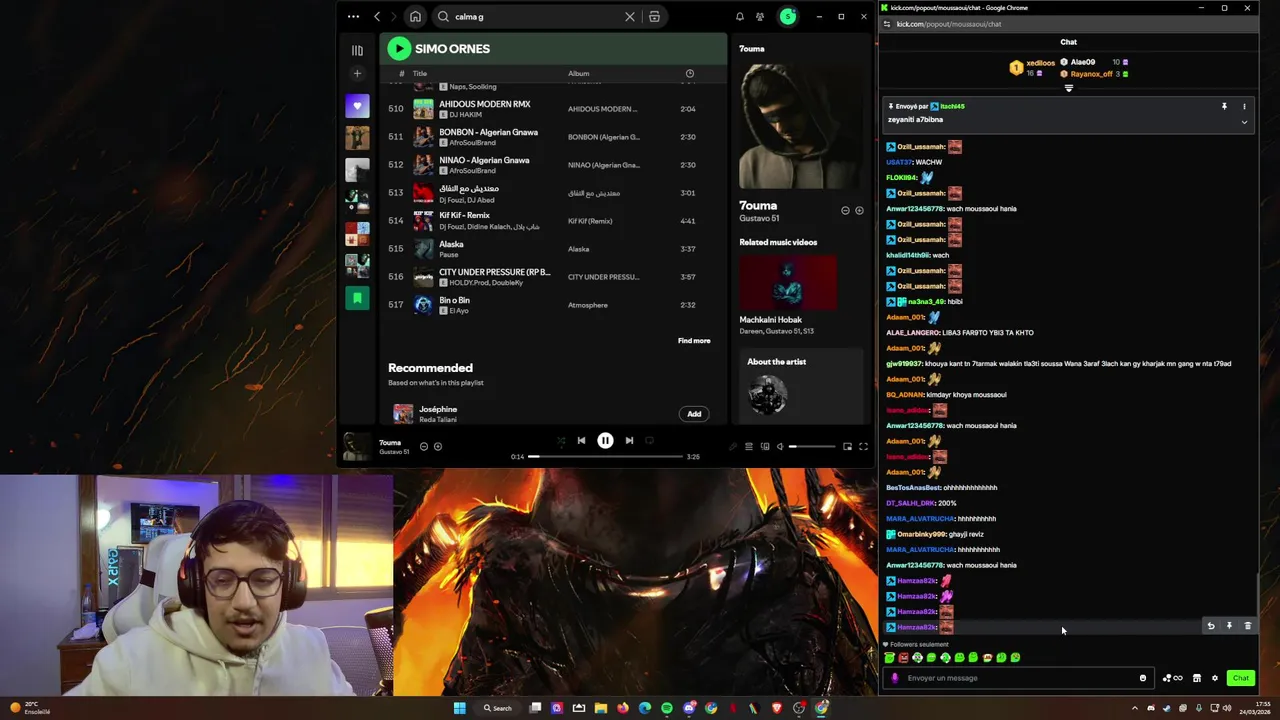Toggle shuffle in player bar
1280x720 pixels.
tap(560, 440)
